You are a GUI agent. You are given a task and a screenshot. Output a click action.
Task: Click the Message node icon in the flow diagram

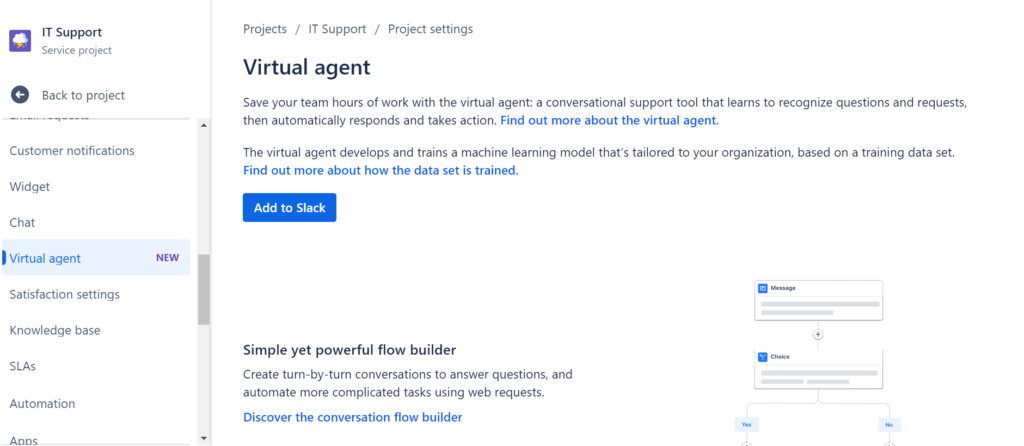point(763,288)
